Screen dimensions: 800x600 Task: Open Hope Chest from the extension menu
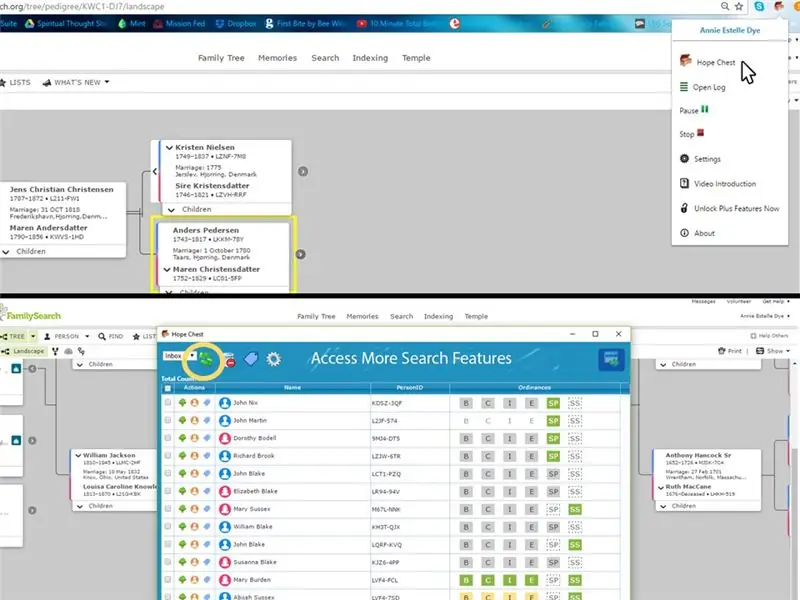pyautogui.click(x=708, y=62)
